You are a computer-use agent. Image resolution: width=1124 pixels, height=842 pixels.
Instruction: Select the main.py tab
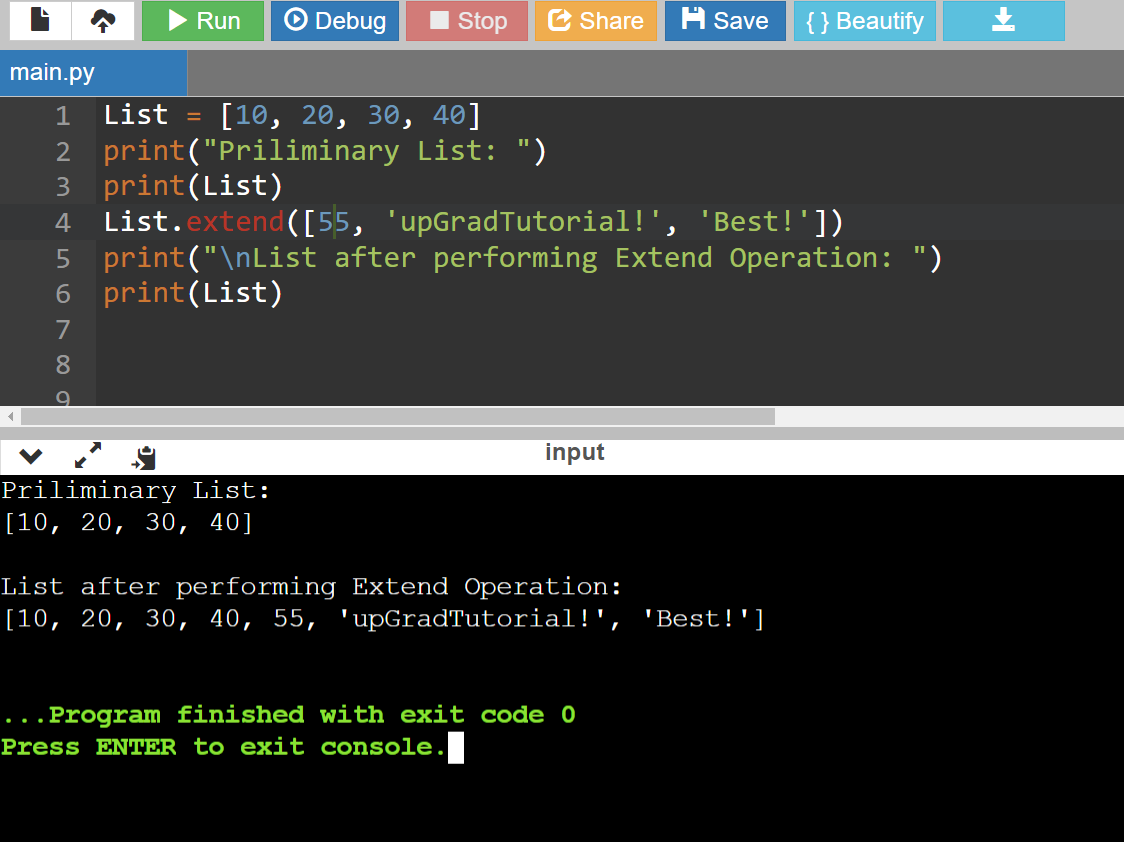(93, 74)
